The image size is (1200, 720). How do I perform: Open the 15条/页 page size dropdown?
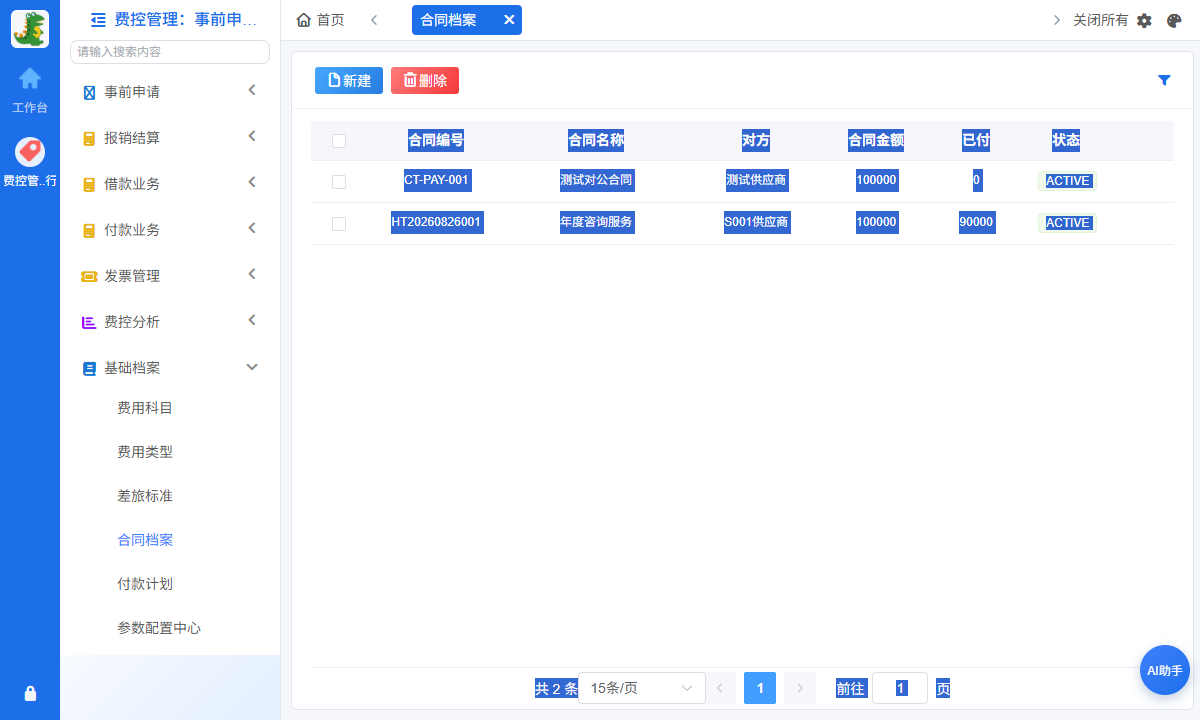coord(642,688)
